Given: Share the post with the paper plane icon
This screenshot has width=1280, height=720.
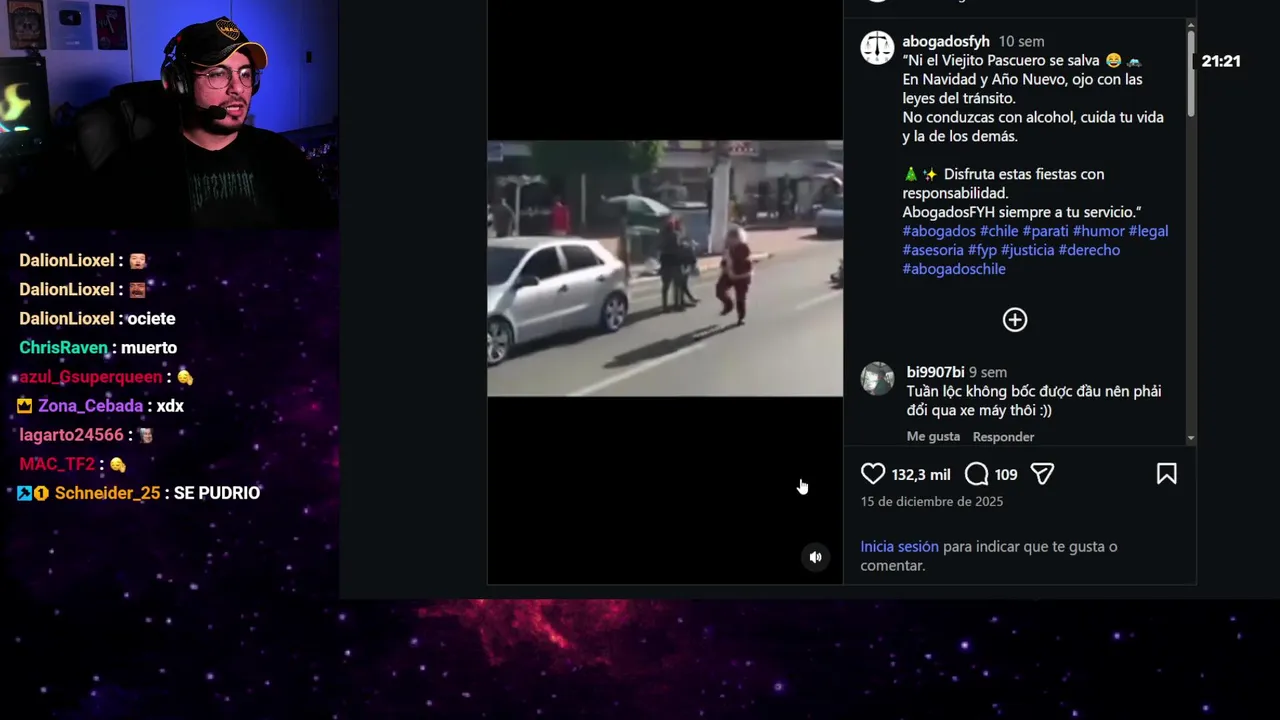Looking at the screenshot, I should (x=1042, y=474).
